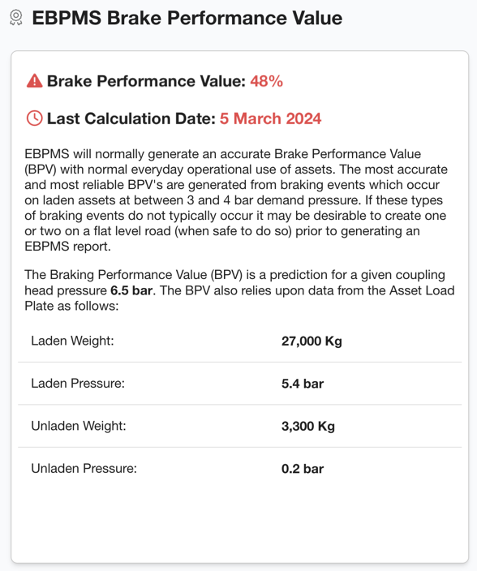Click the 0.2 bar value
This screenshot has width=477, height=571.
pos(303,469)
